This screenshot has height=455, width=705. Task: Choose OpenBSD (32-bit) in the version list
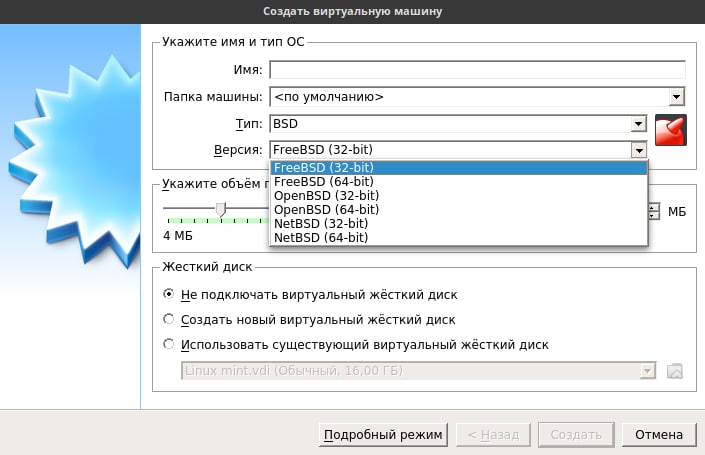click(x=459, y=196)
